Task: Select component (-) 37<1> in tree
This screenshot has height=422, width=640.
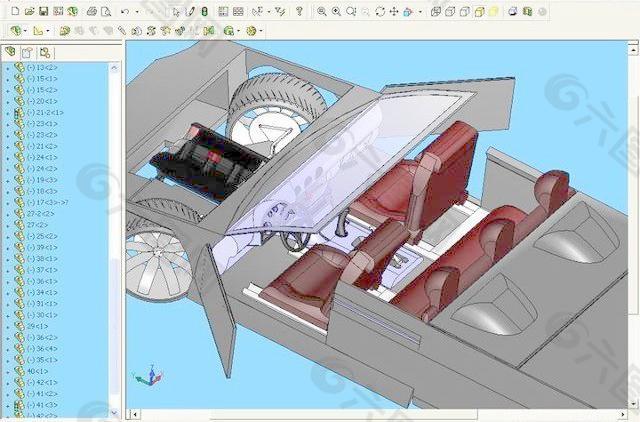Action: [x=42, y=270]
